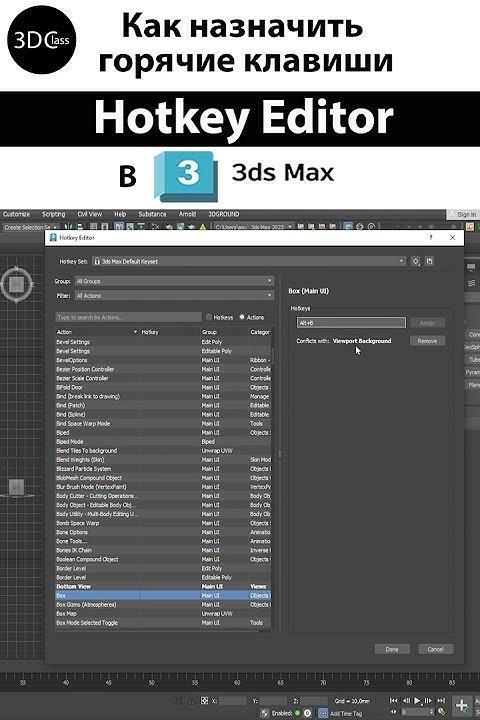The image size is (480, 720).
Task: Click frame 70 on the timeline
Action: 323,683
